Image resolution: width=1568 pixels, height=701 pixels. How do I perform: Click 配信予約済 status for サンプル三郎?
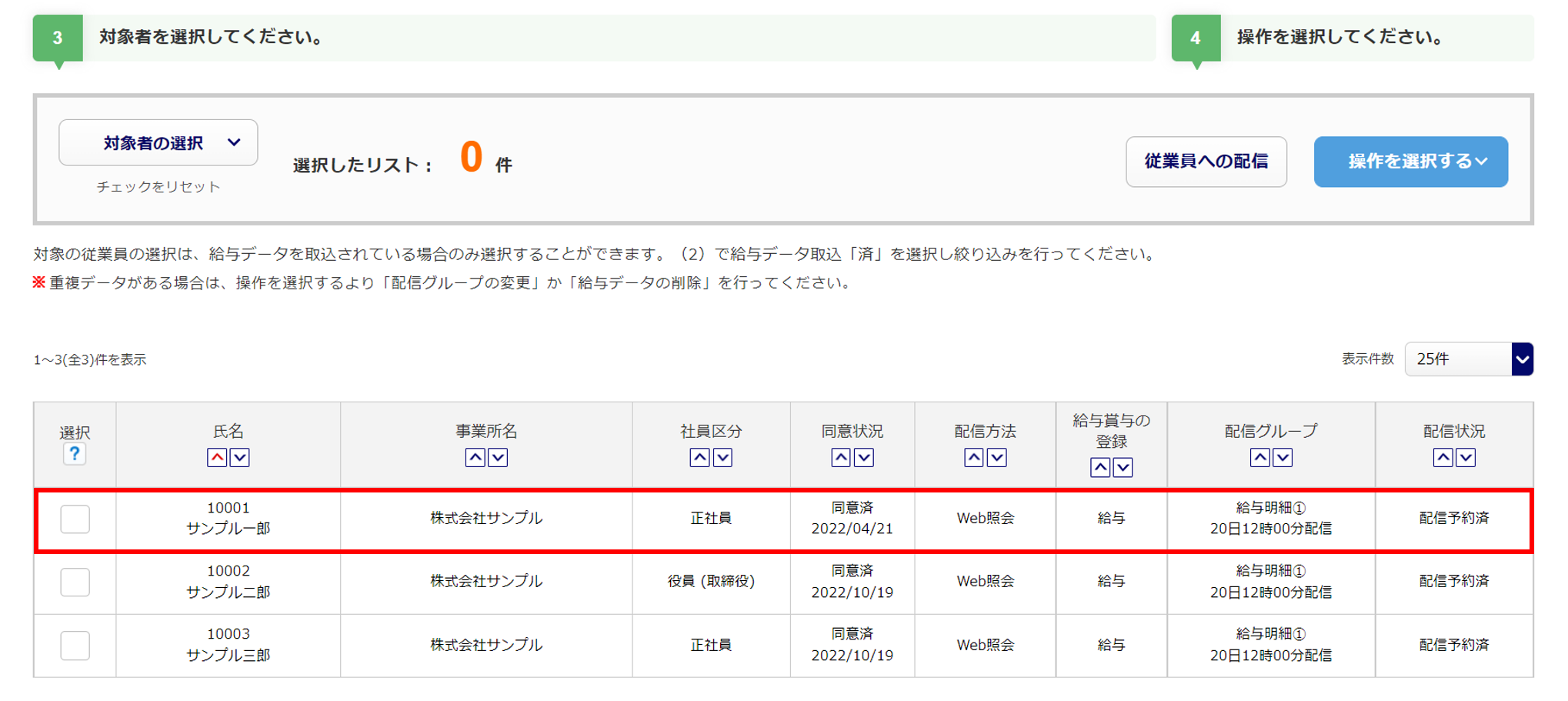tap(1454, 646)
